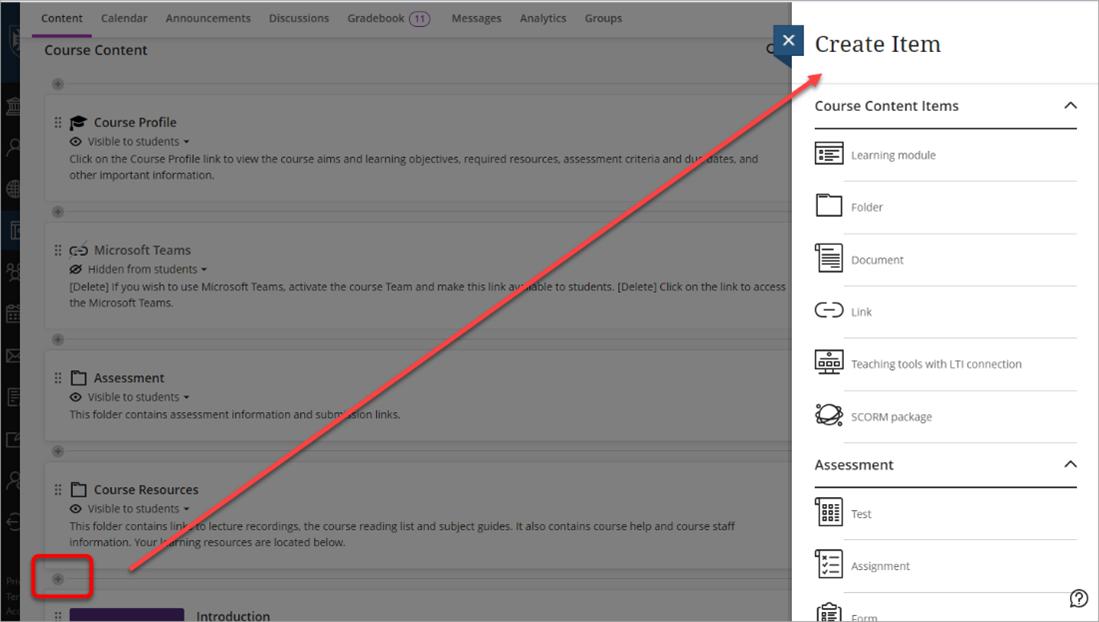Collapse the Assessment section chevron

[1070, 465]
